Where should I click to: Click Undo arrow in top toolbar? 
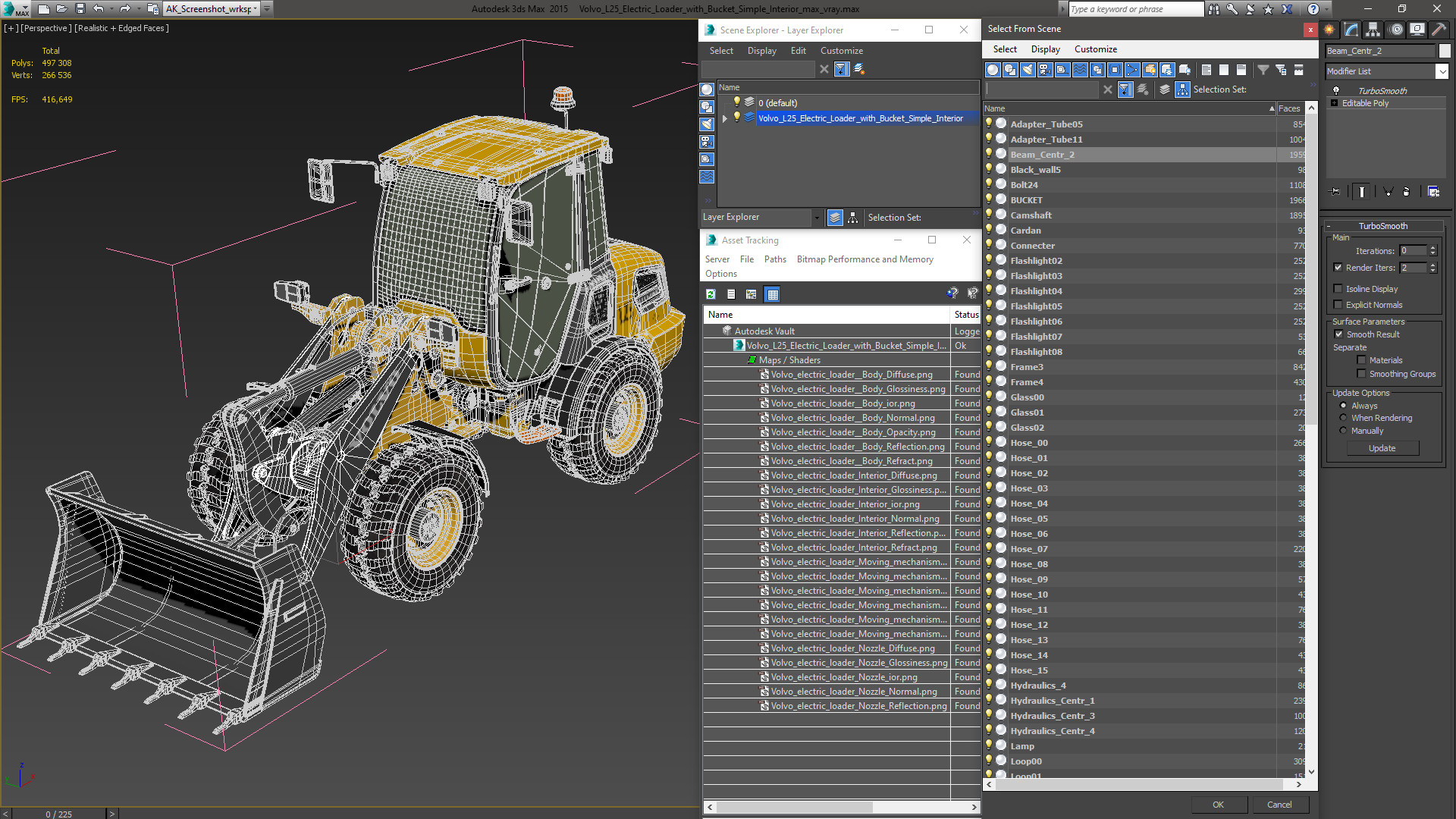[x=98, y=9]
